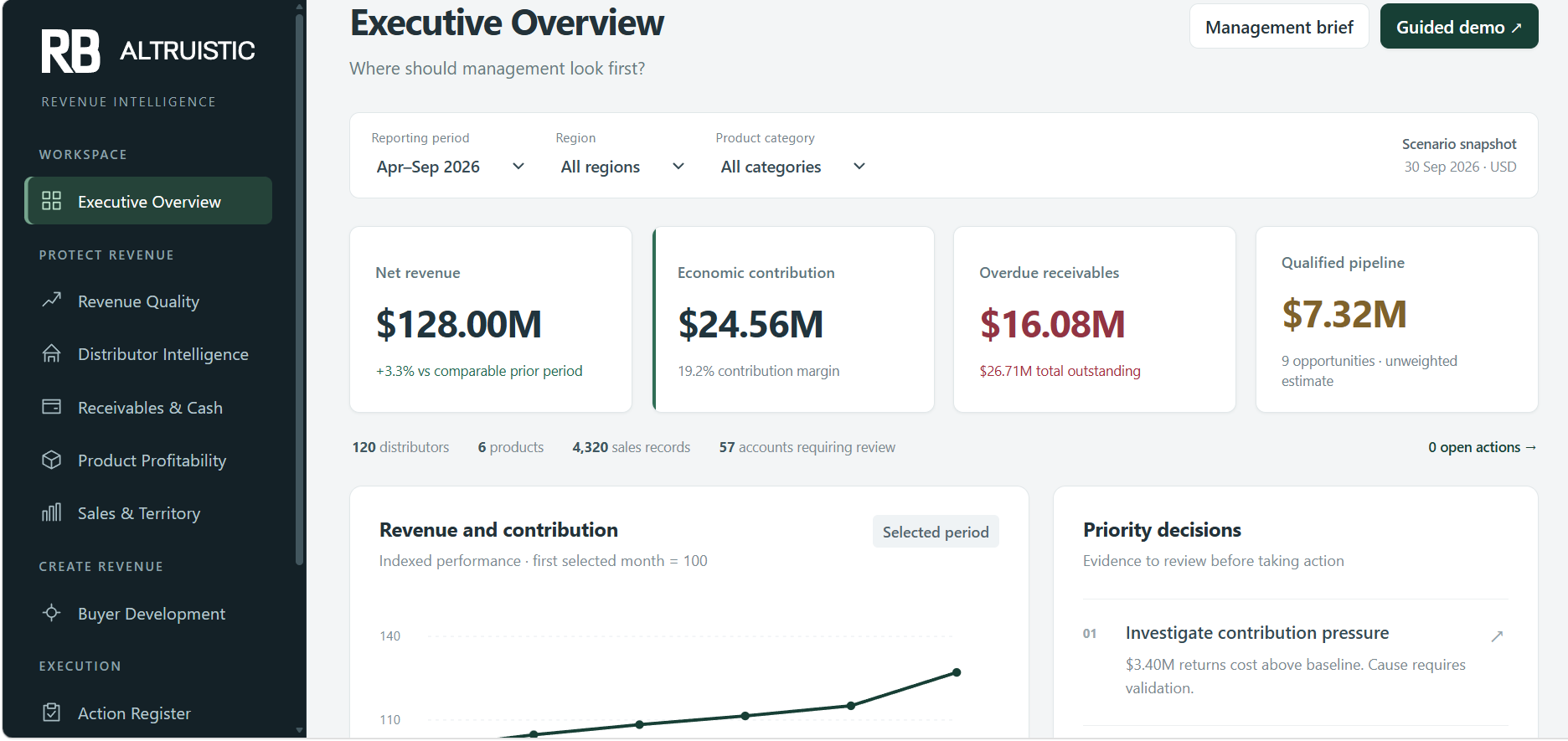Click the Scenario snapshot date text

(1460, 167)
